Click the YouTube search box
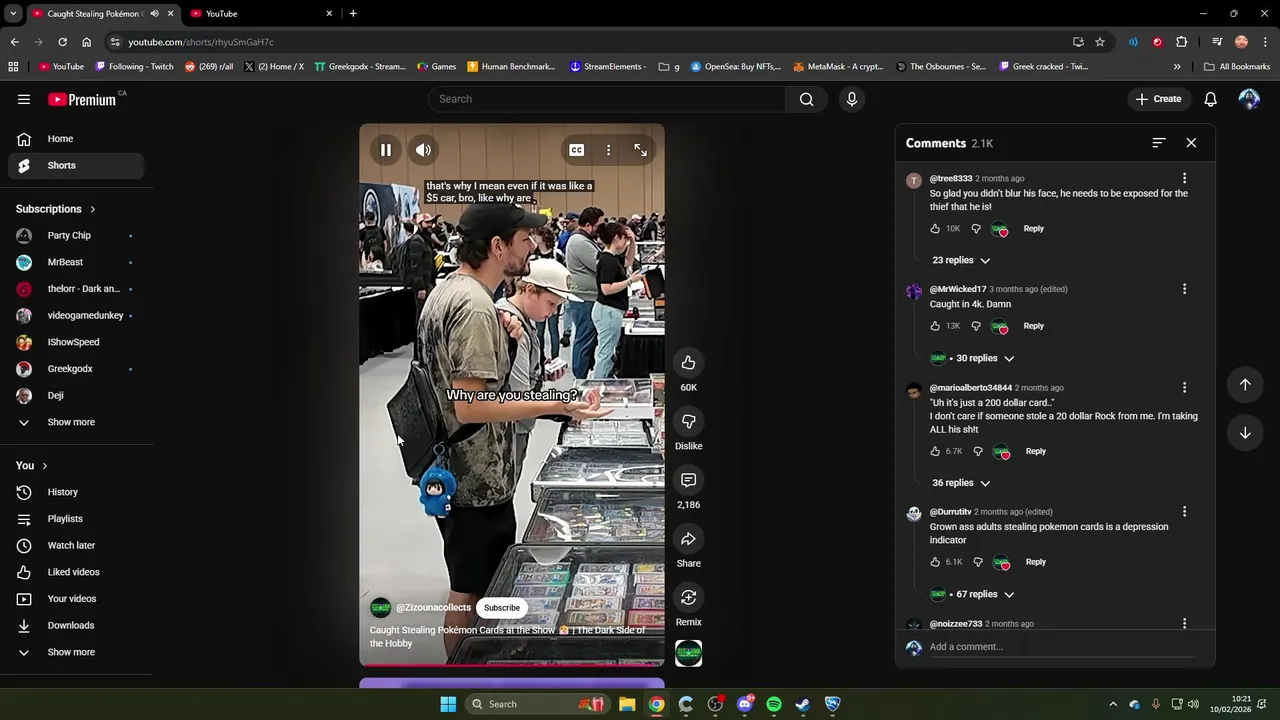 coord(607,99)
